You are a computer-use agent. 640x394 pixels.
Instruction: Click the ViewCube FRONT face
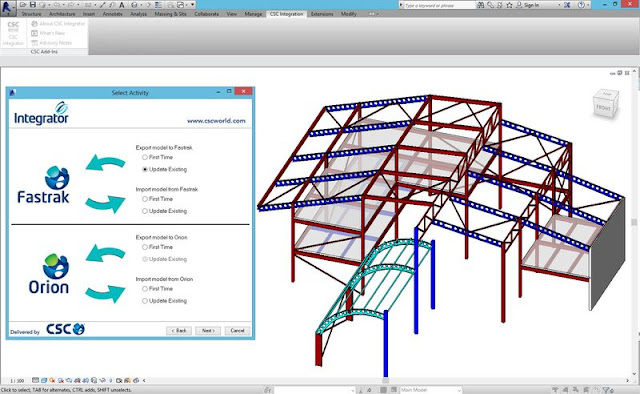coord(603,108)
